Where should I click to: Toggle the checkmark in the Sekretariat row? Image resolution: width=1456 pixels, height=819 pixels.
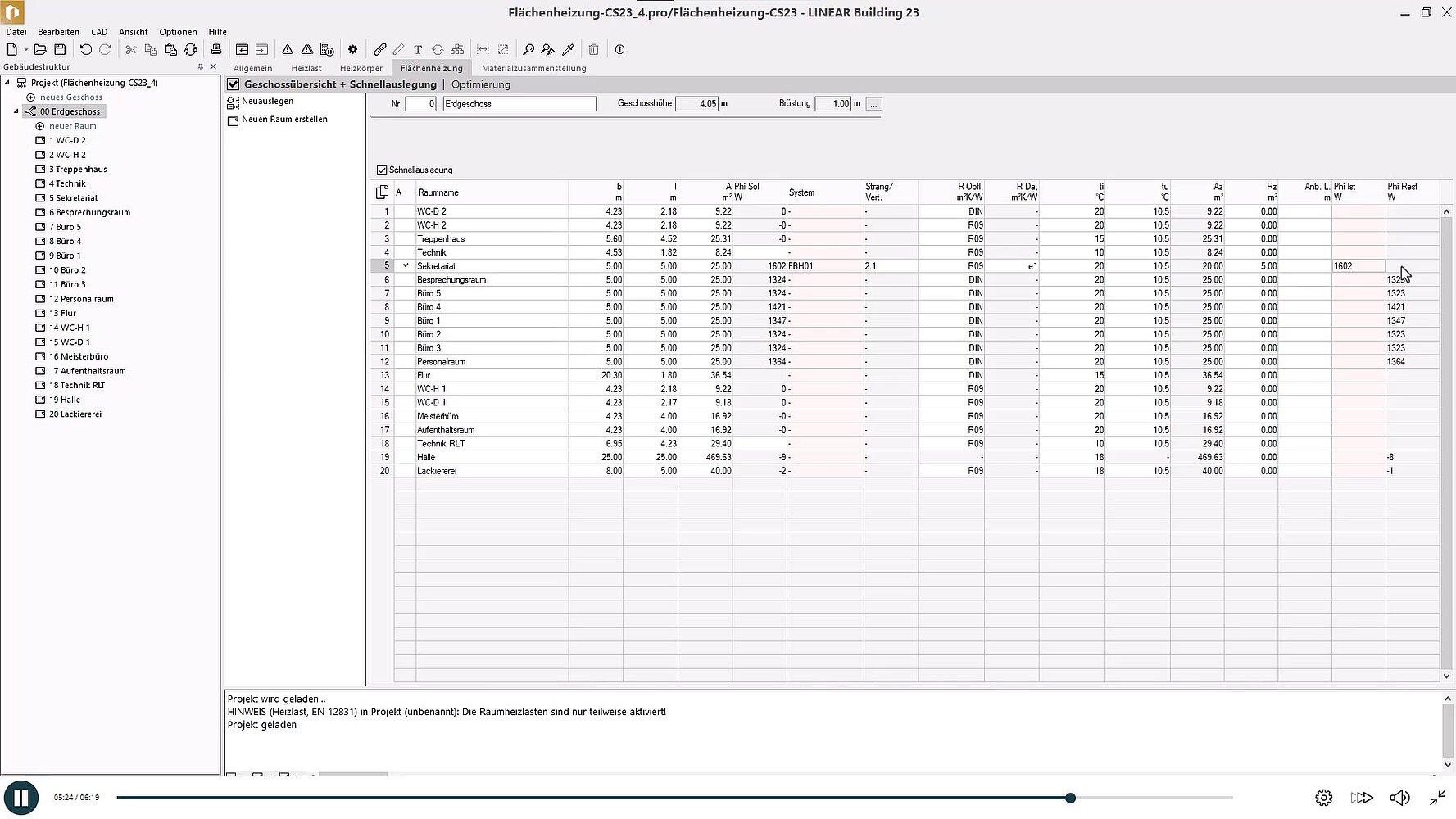(x=406, y=265)
